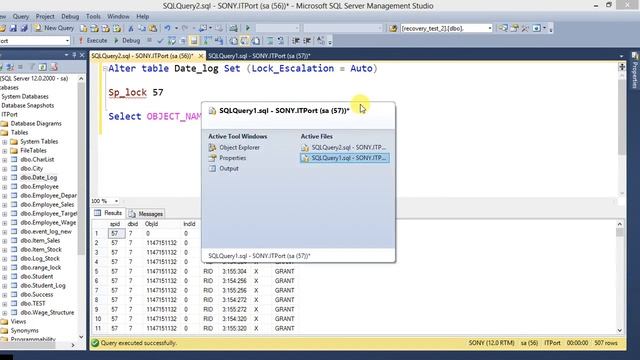
Task: Click the Uncomment selected lines icon
Action: coord(281,40)
